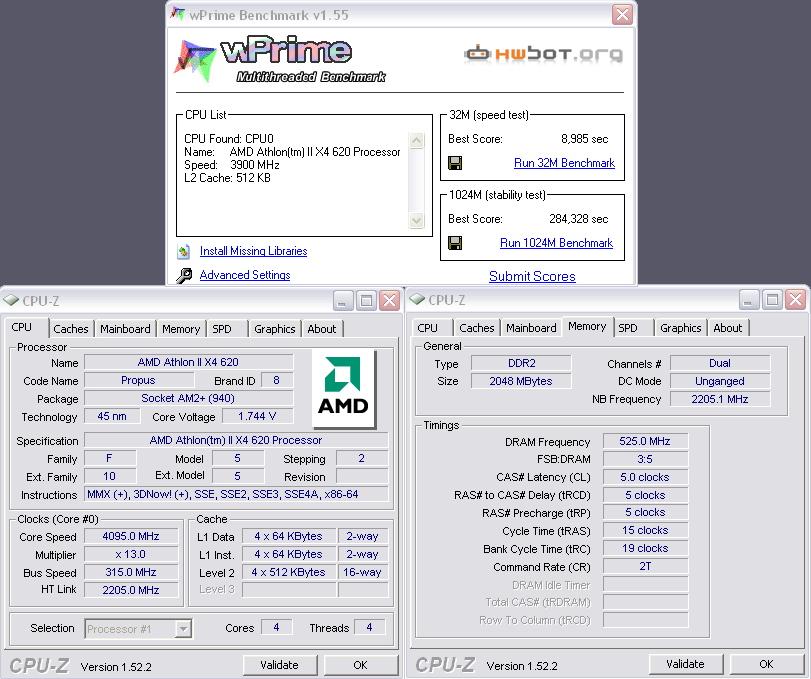
Task: Click the wPrime title bar app icon
Action: point(178,14)
